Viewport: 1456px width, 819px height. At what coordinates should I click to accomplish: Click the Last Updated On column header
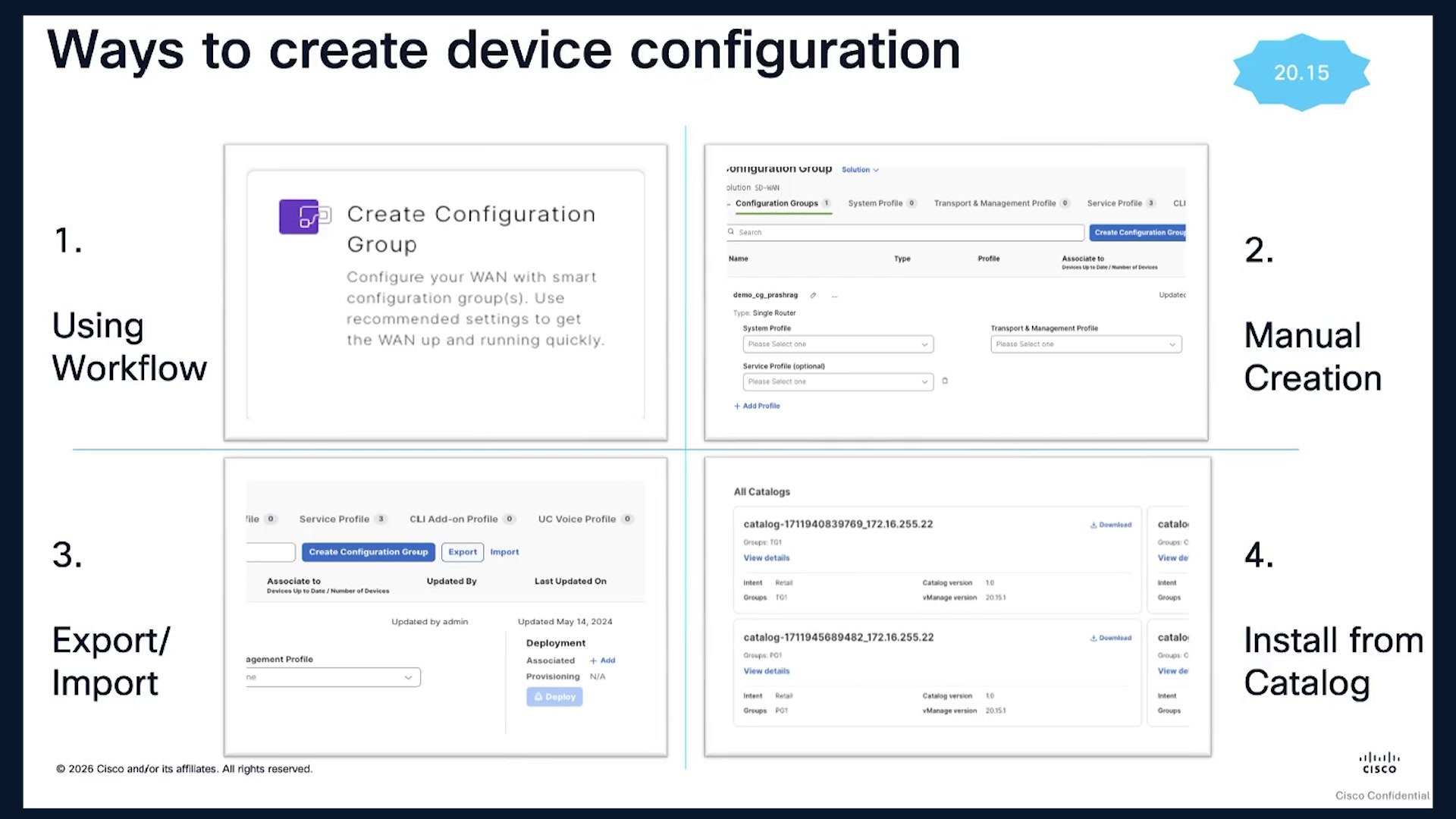pyautogui.click(x=570, y=582)
